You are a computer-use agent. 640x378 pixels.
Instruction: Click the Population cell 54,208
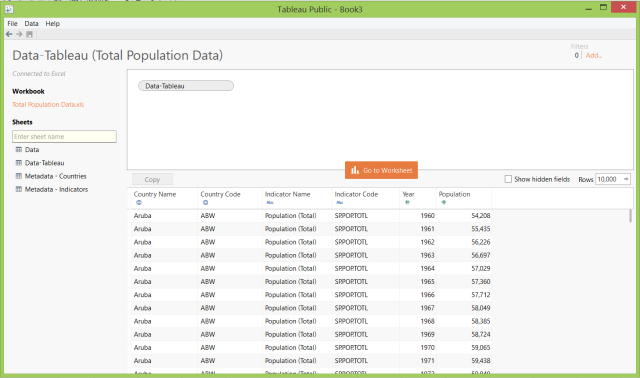481,216
